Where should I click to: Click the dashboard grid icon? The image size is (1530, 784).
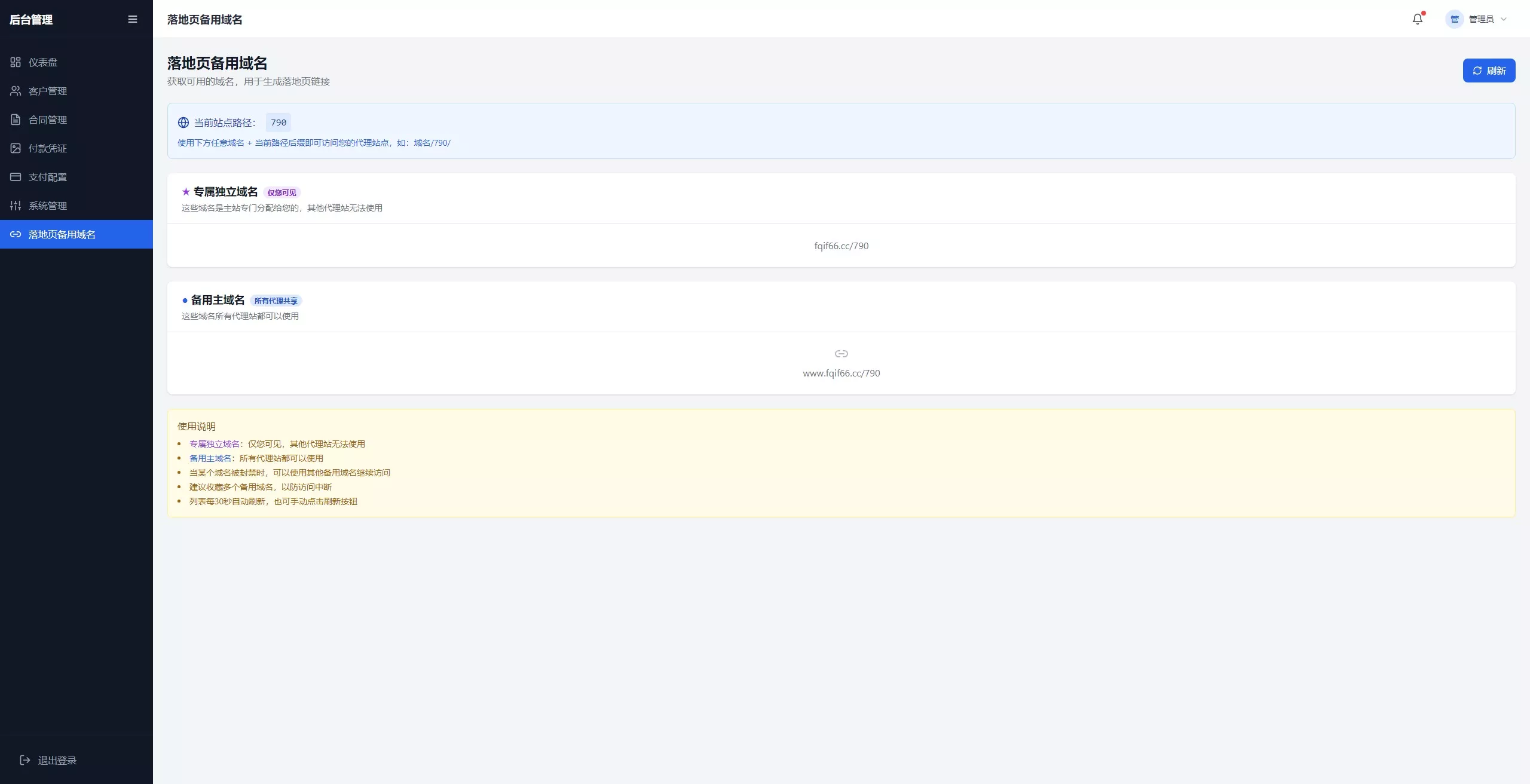tap(16, 62)
